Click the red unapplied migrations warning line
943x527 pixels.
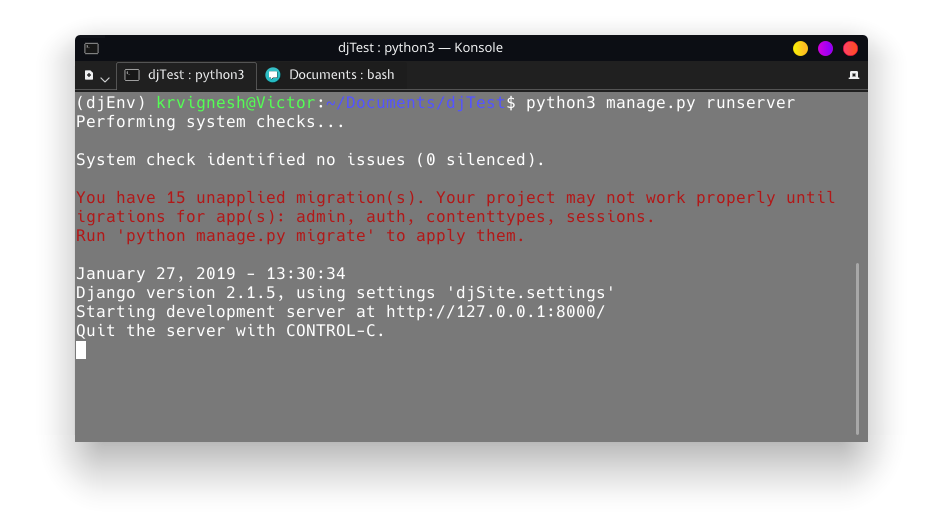click(x=455, y=198)
